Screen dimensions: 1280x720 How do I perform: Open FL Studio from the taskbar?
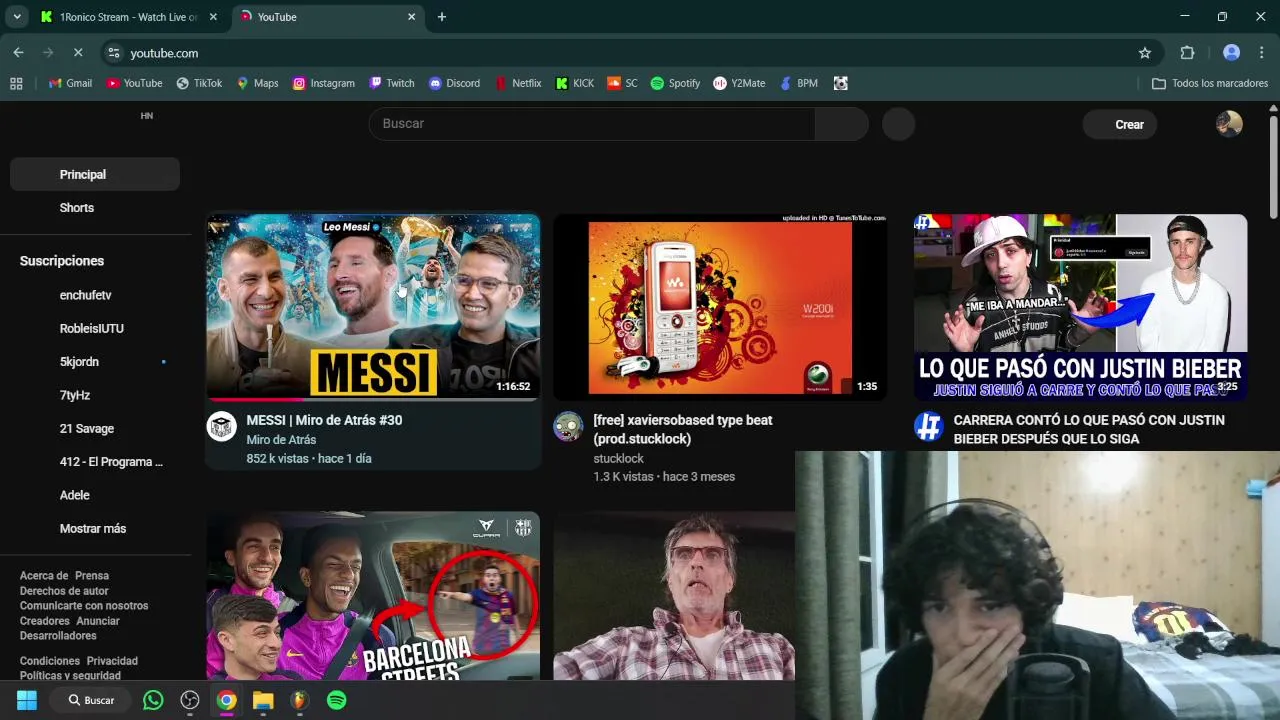(x=299, y=700)
